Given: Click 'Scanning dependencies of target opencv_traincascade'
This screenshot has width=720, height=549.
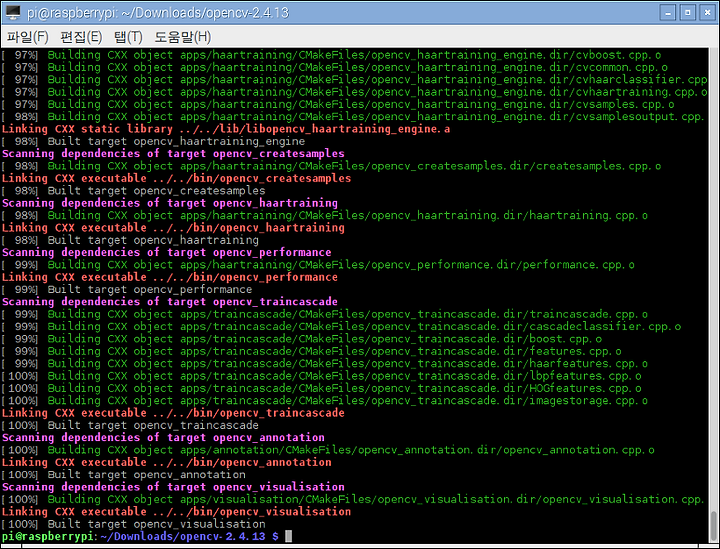Looking at the screenshot, I should (170, 302).
